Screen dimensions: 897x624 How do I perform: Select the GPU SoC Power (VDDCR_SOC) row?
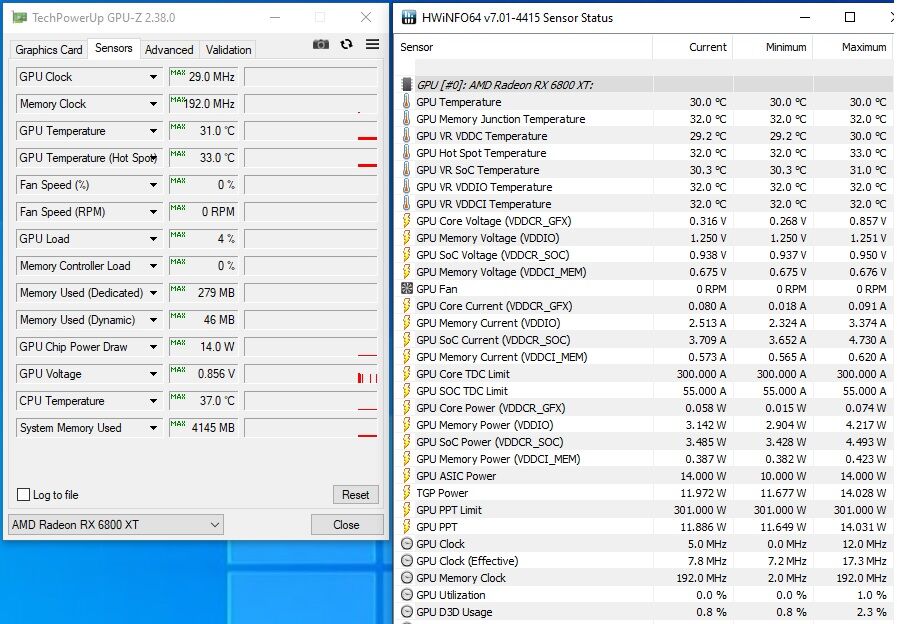644,442
